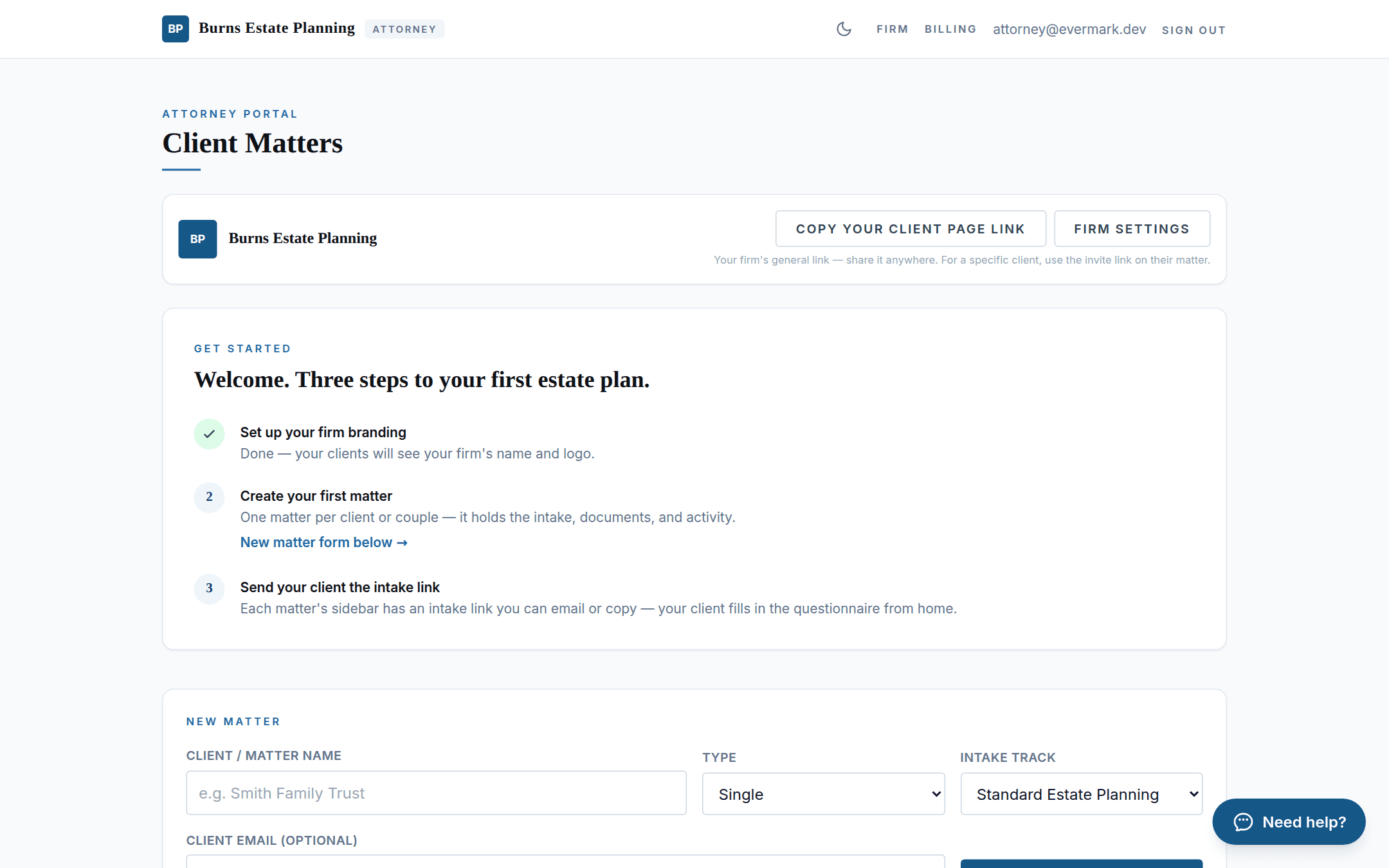Click the Client Email (Optional) label
This screenshot has height=868, width=1389.
(x=272, y=840)
